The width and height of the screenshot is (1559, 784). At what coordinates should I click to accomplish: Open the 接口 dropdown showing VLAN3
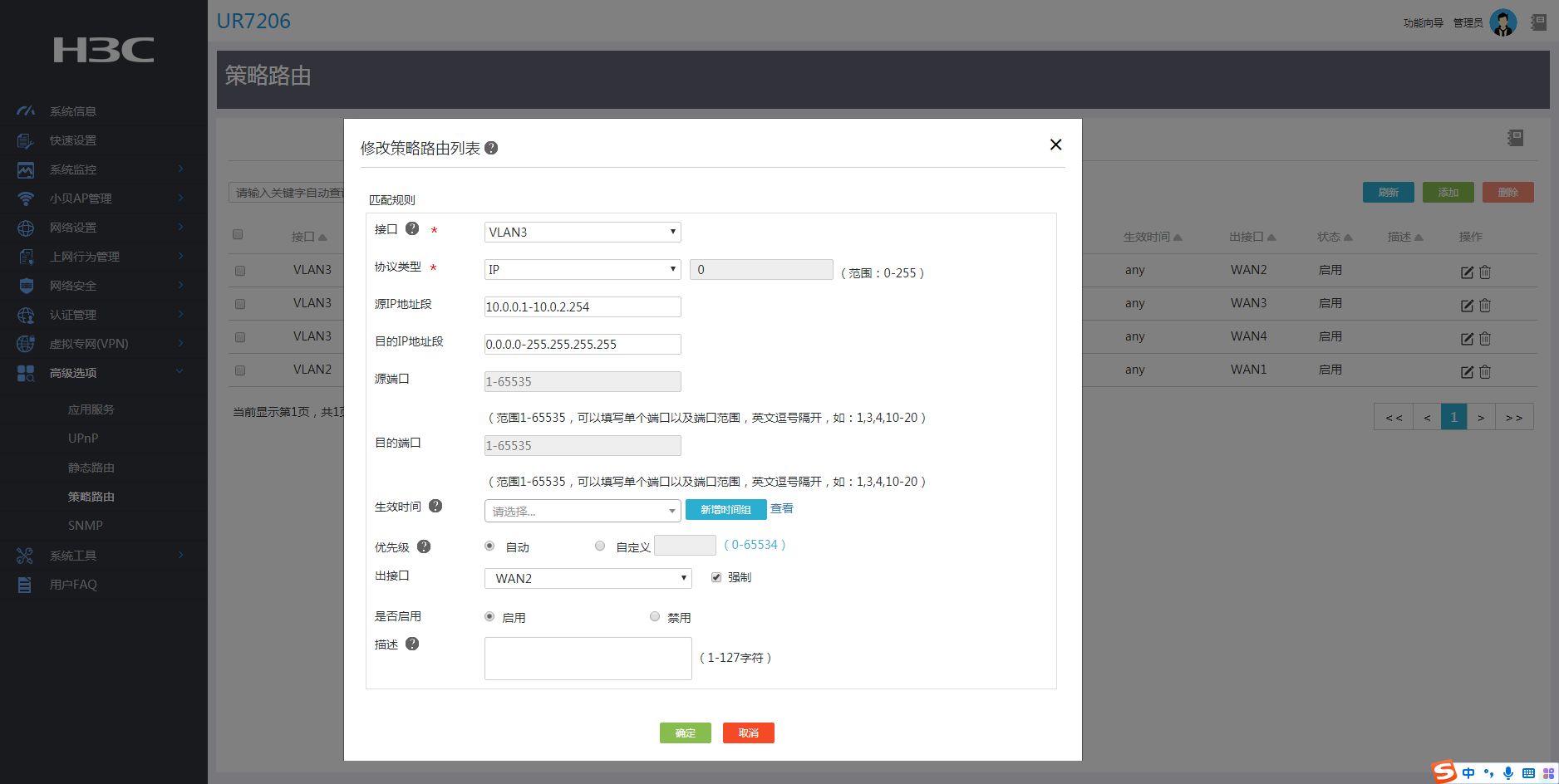point(583,232)
